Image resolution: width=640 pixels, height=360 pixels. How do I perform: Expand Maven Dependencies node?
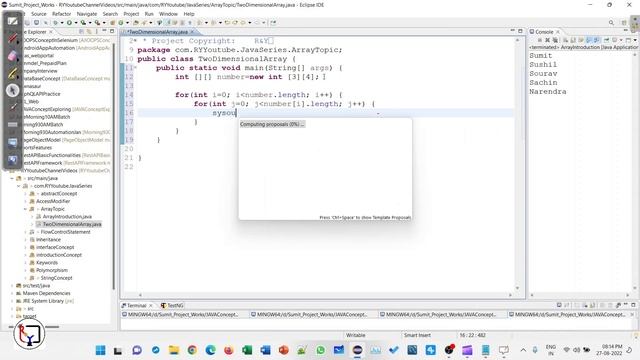(x=12, y=293)
